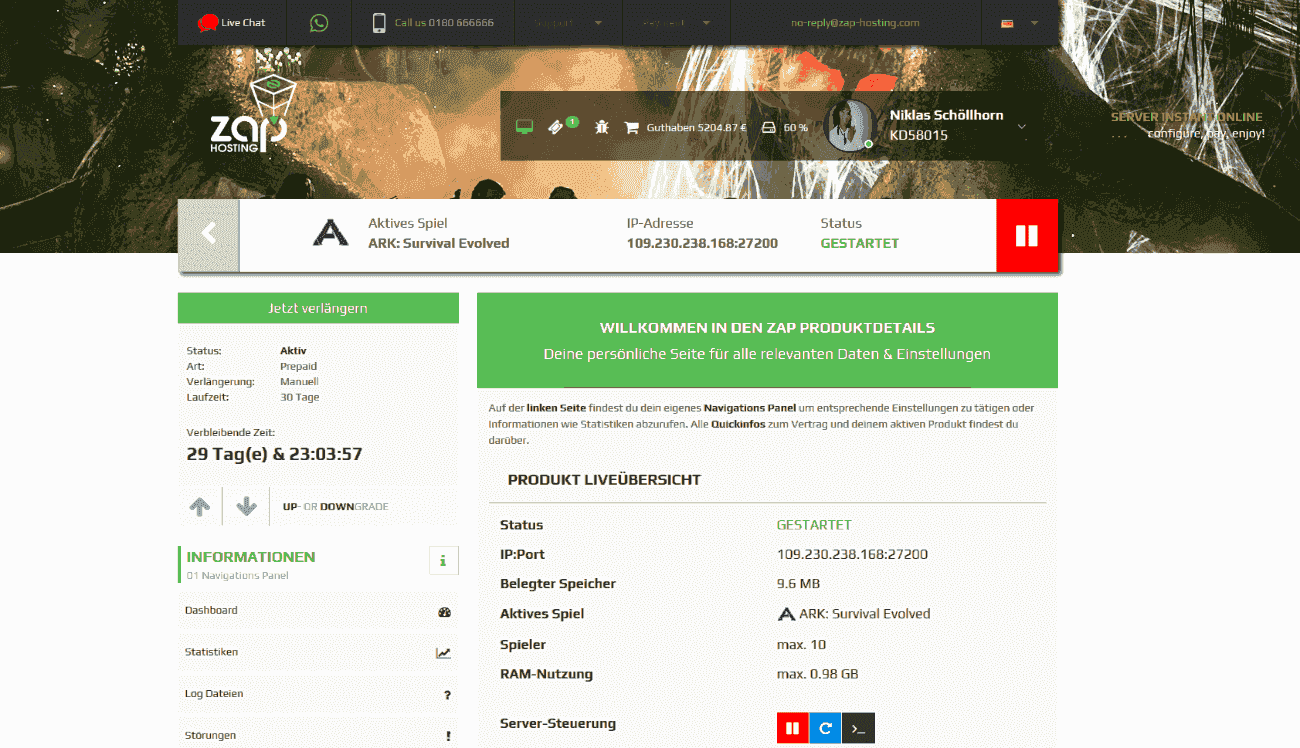
Task: Click the green monitor icon
Action: pyautogui.click(x=523, y=127)
